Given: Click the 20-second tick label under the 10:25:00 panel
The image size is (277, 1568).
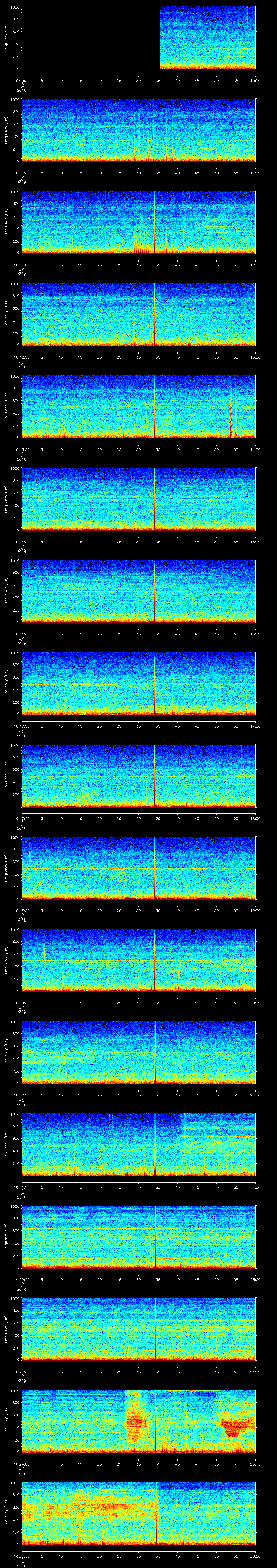Looking at the screenshot, I should 100,1556.
